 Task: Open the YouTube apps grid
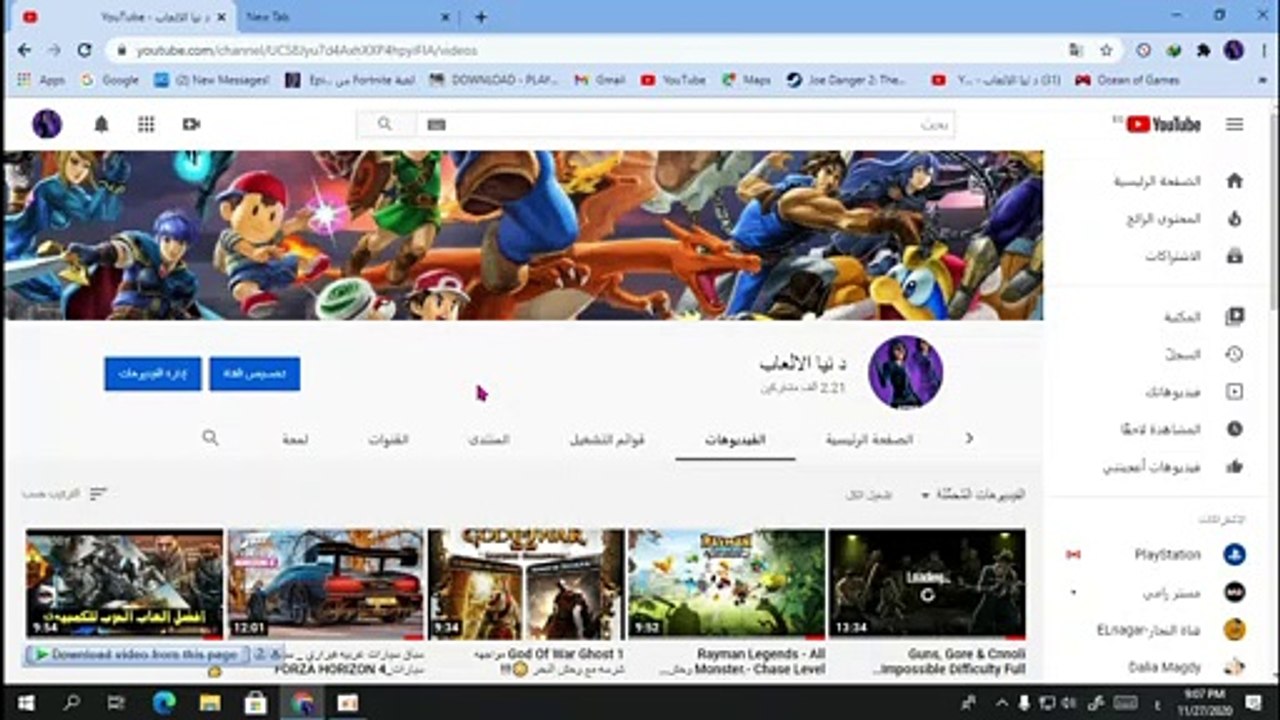click(146, 124)
